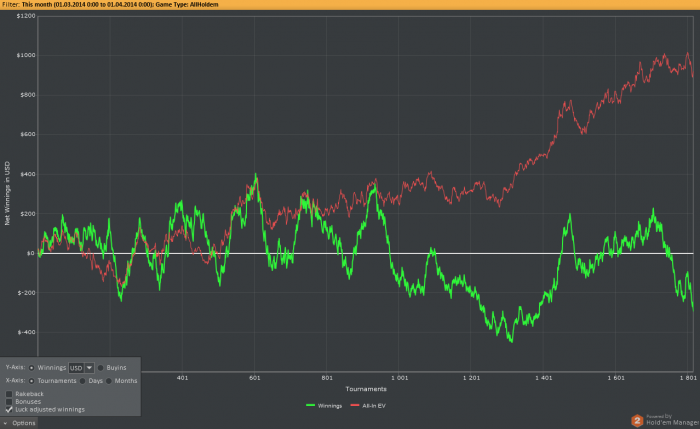Collapse the Options panel chevron

pyautogui.click(x=5, y=423)
